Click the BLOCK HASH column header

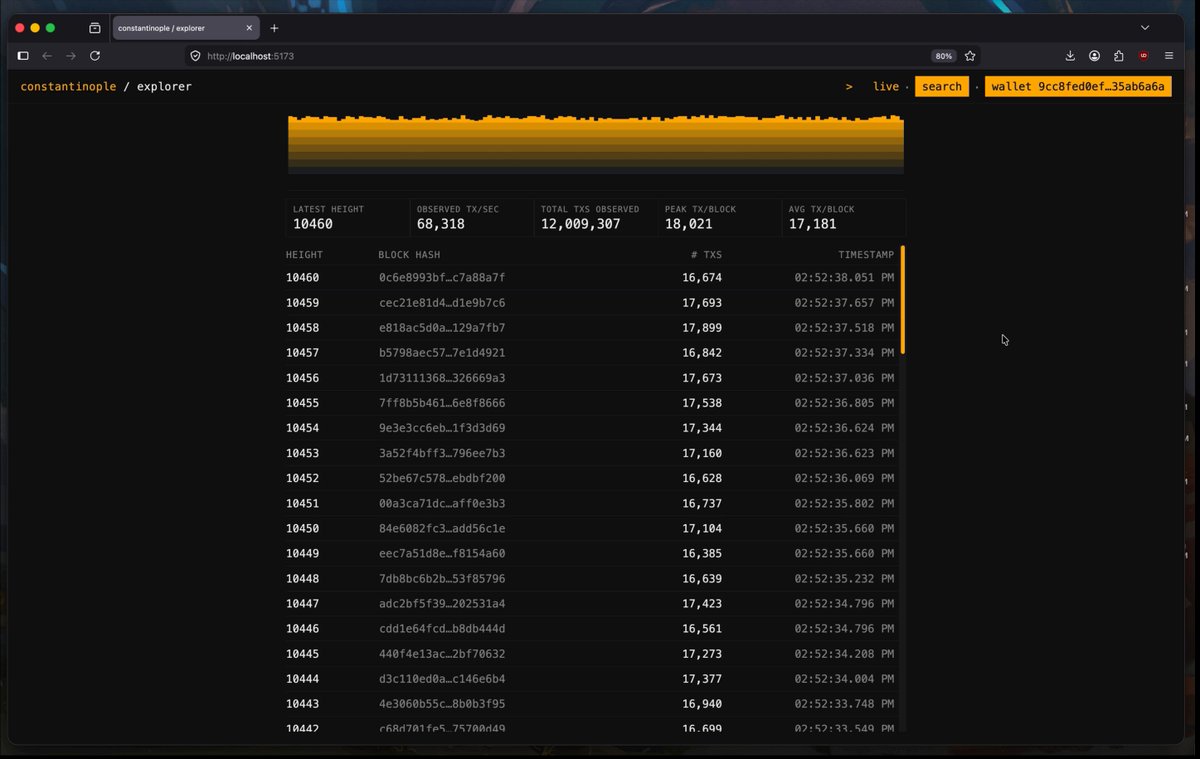coord(409,255)
